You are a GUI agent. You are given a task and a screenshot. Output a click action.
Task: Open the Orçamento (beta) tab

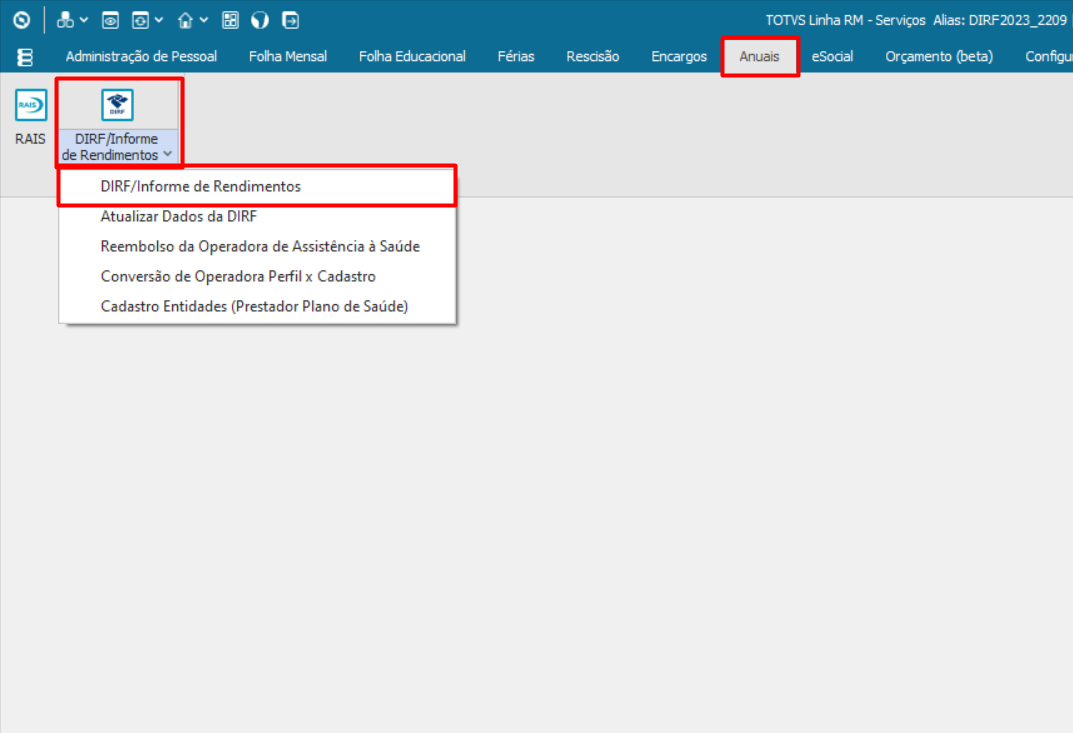coord(939,57)
